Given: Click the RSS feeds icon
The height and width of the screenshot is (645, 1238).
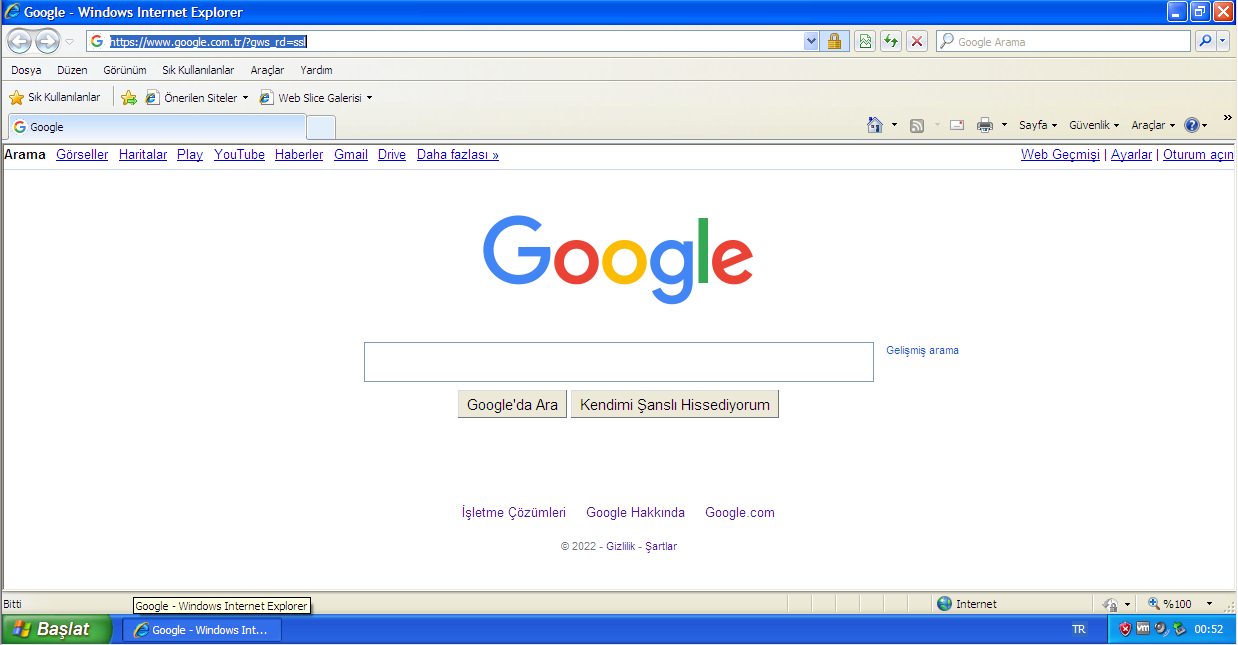Looking at the screenshot, I should (x=917, y=125).
